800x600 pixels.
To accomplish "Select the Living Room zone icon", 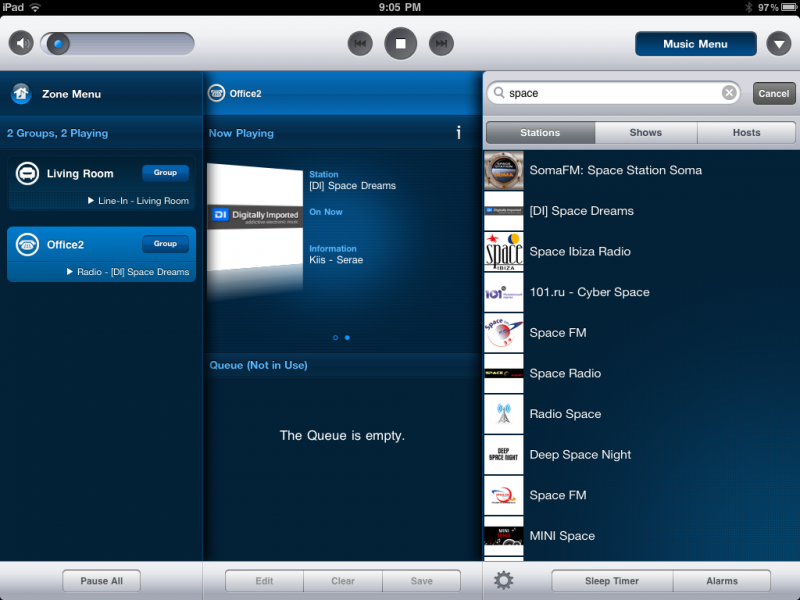I will (x=27, y=173).
